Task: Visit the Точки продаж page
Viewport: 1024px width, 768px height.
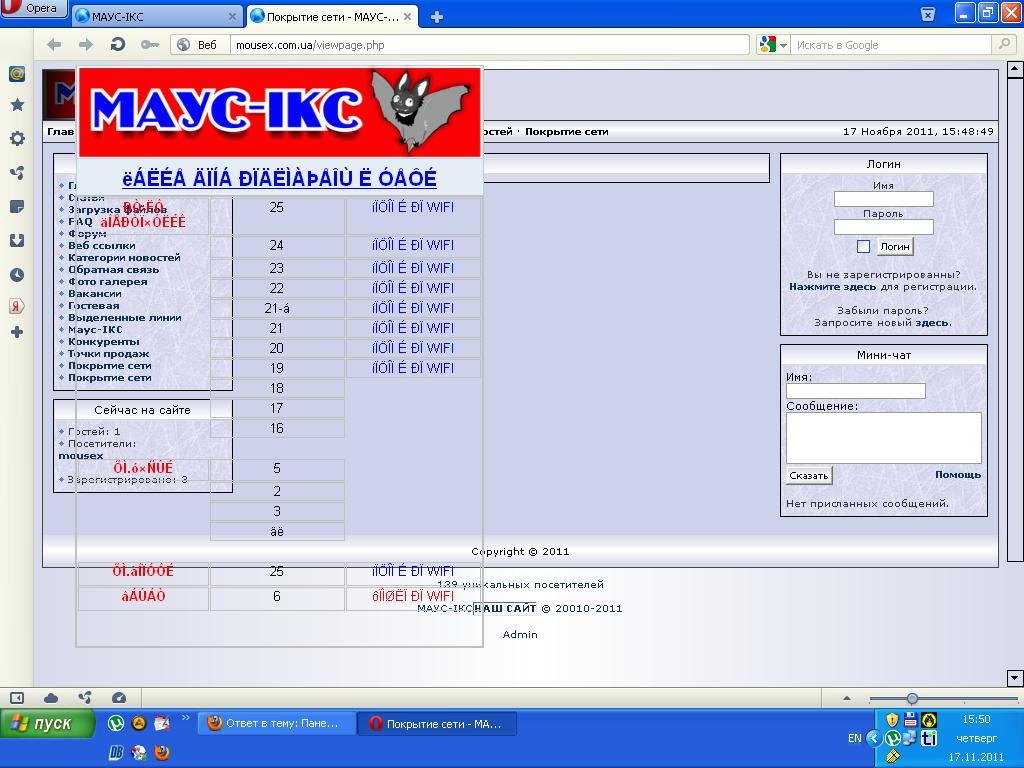Action: 108,353
